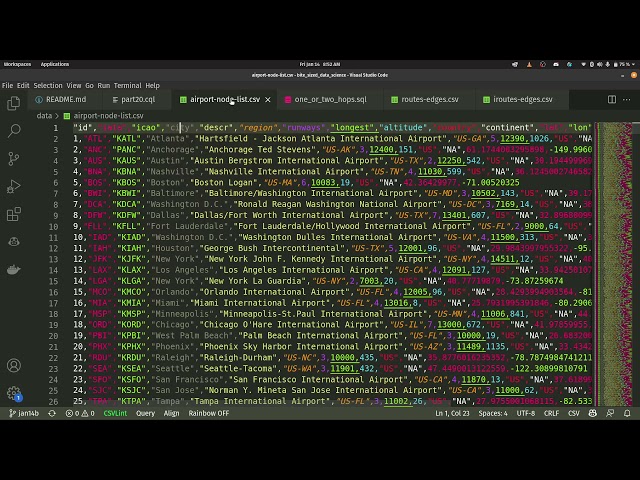Select the CRLF line ending selector
The width and height of the screenshot is (640, 480).
click(551, 413)
